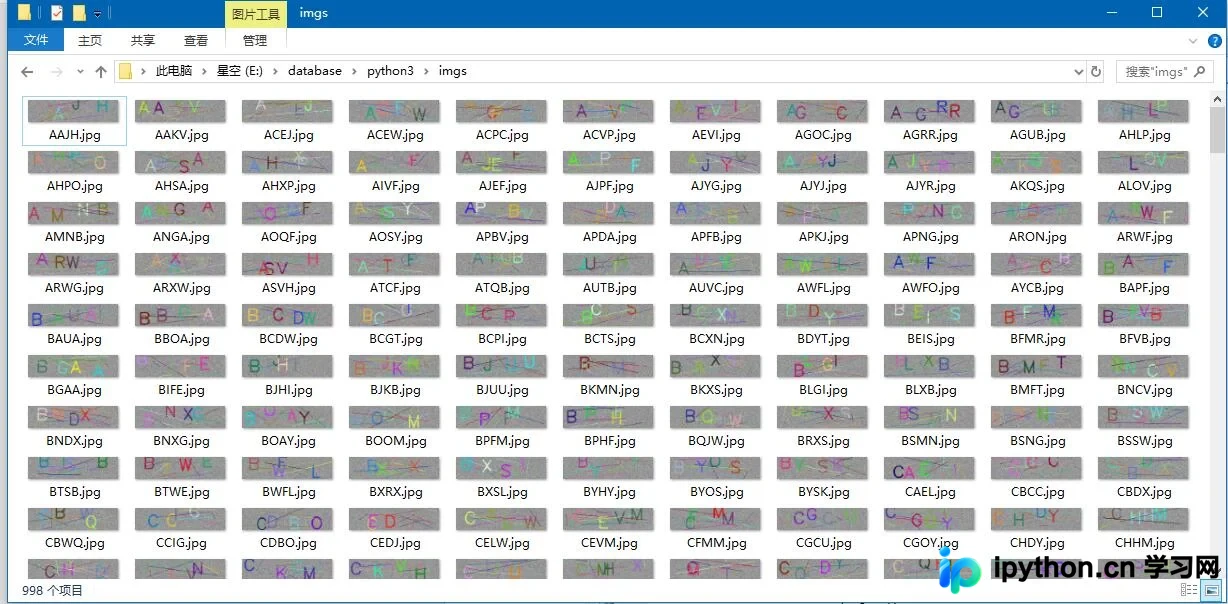Screen dimensions: 1228x604
Task: Click the BCXN.jpg file name
Action: [x=716, y=339]
